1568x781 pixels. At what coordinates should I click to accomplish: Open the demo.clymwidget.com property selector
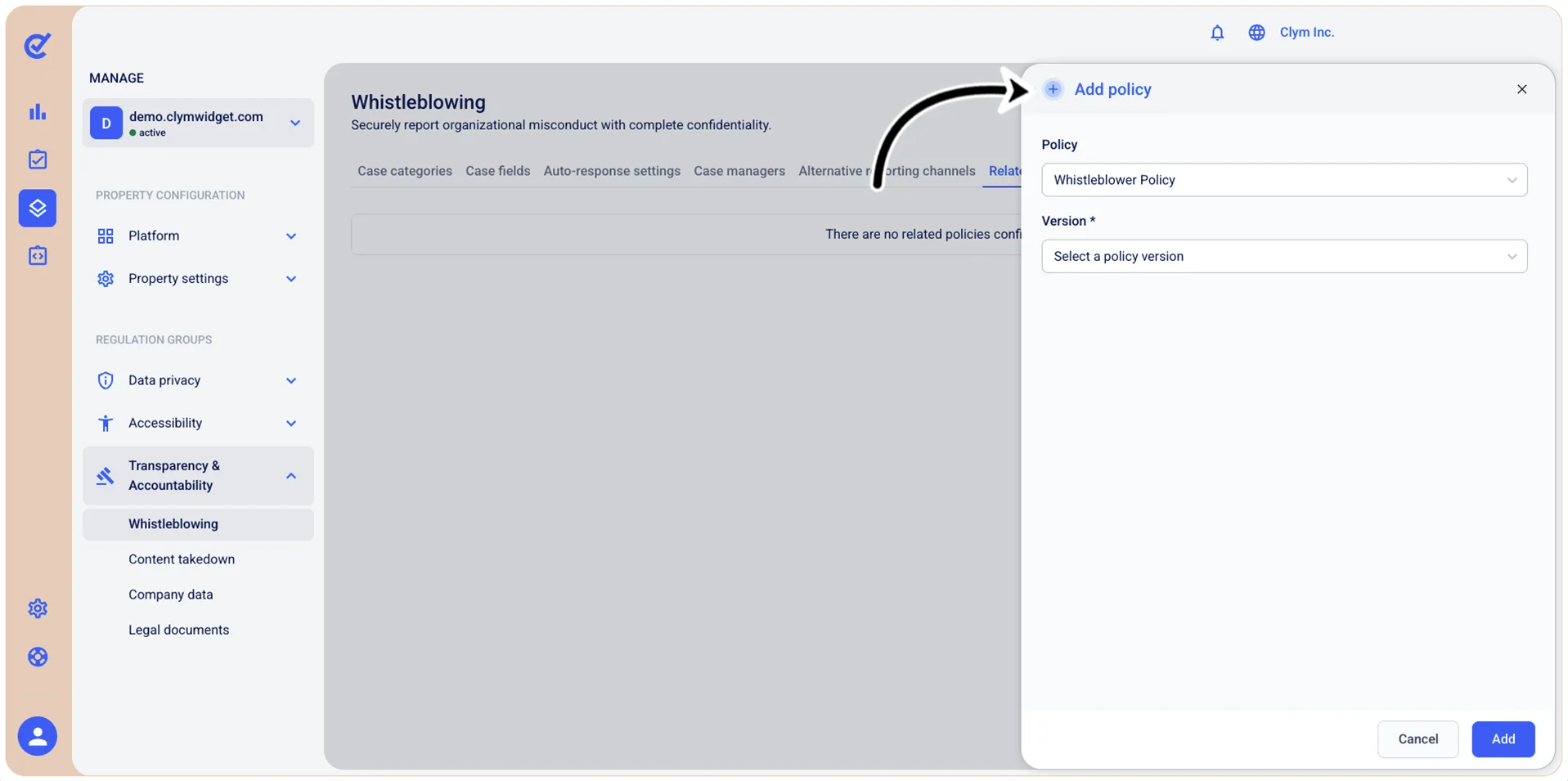click(x=198, y=123)
